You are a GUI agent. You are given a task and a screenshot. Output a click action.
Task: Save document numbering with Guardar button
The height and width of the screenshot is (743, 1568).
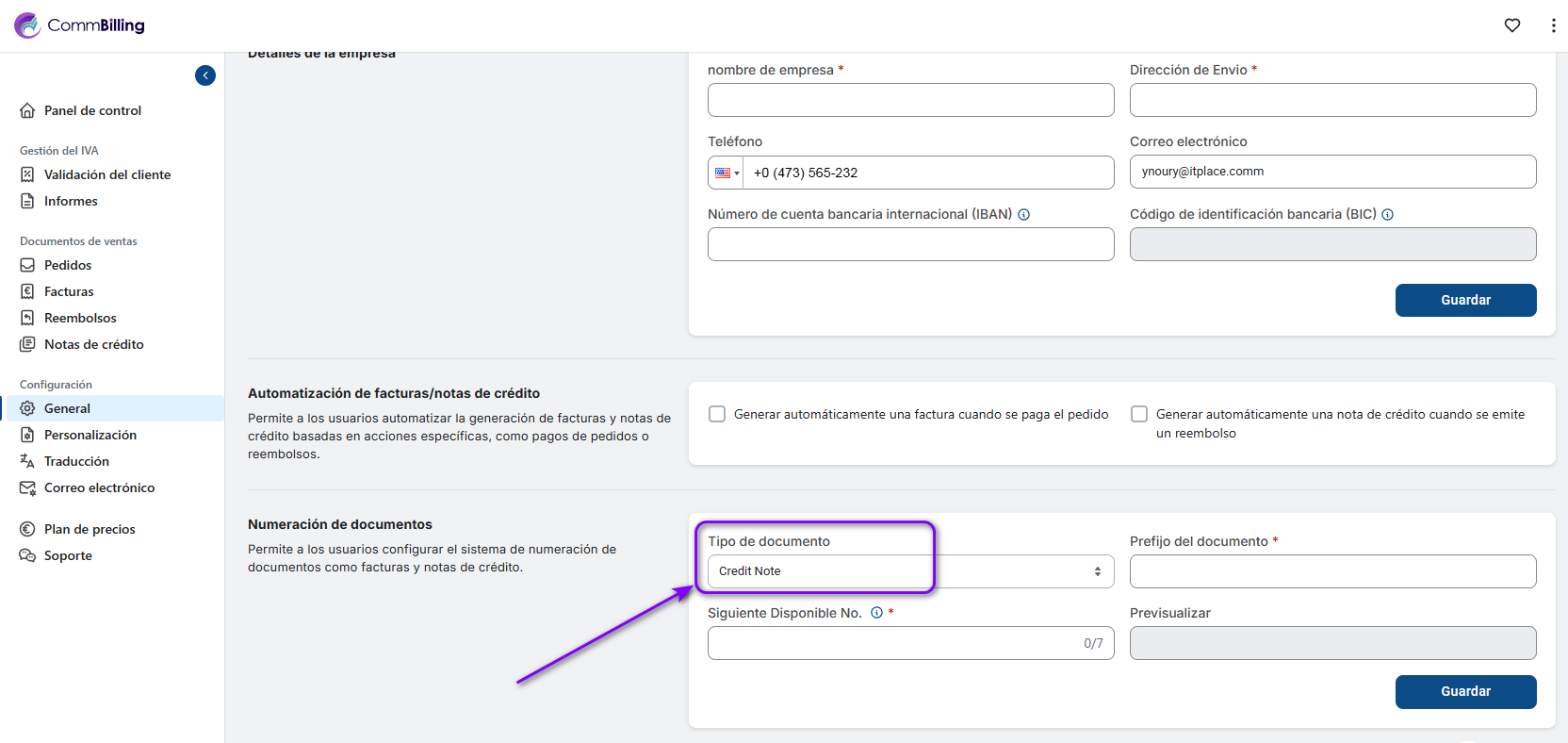(1465, 691)
